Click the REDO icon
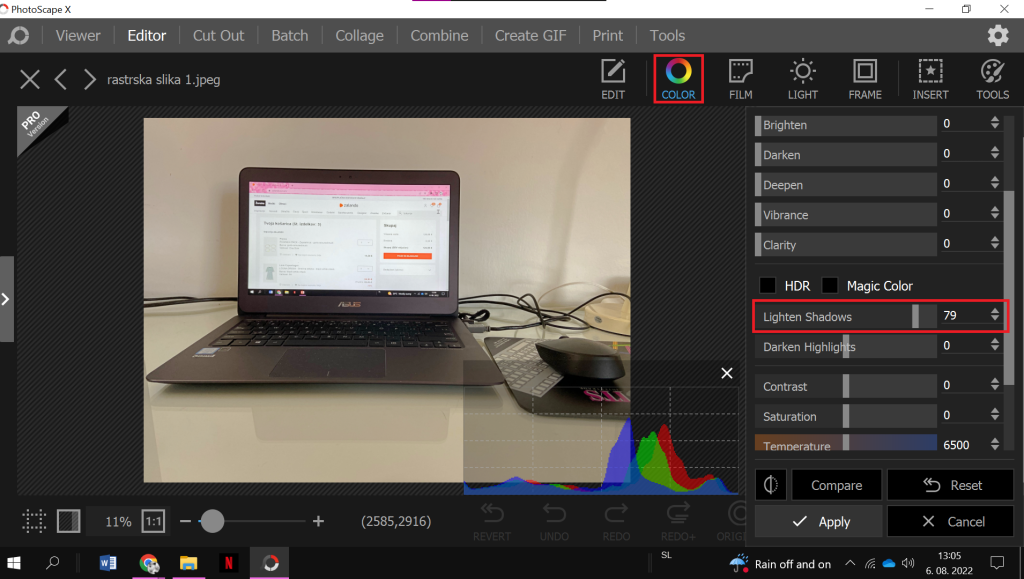Viewport: 1024px width, 579px height. 616,522
